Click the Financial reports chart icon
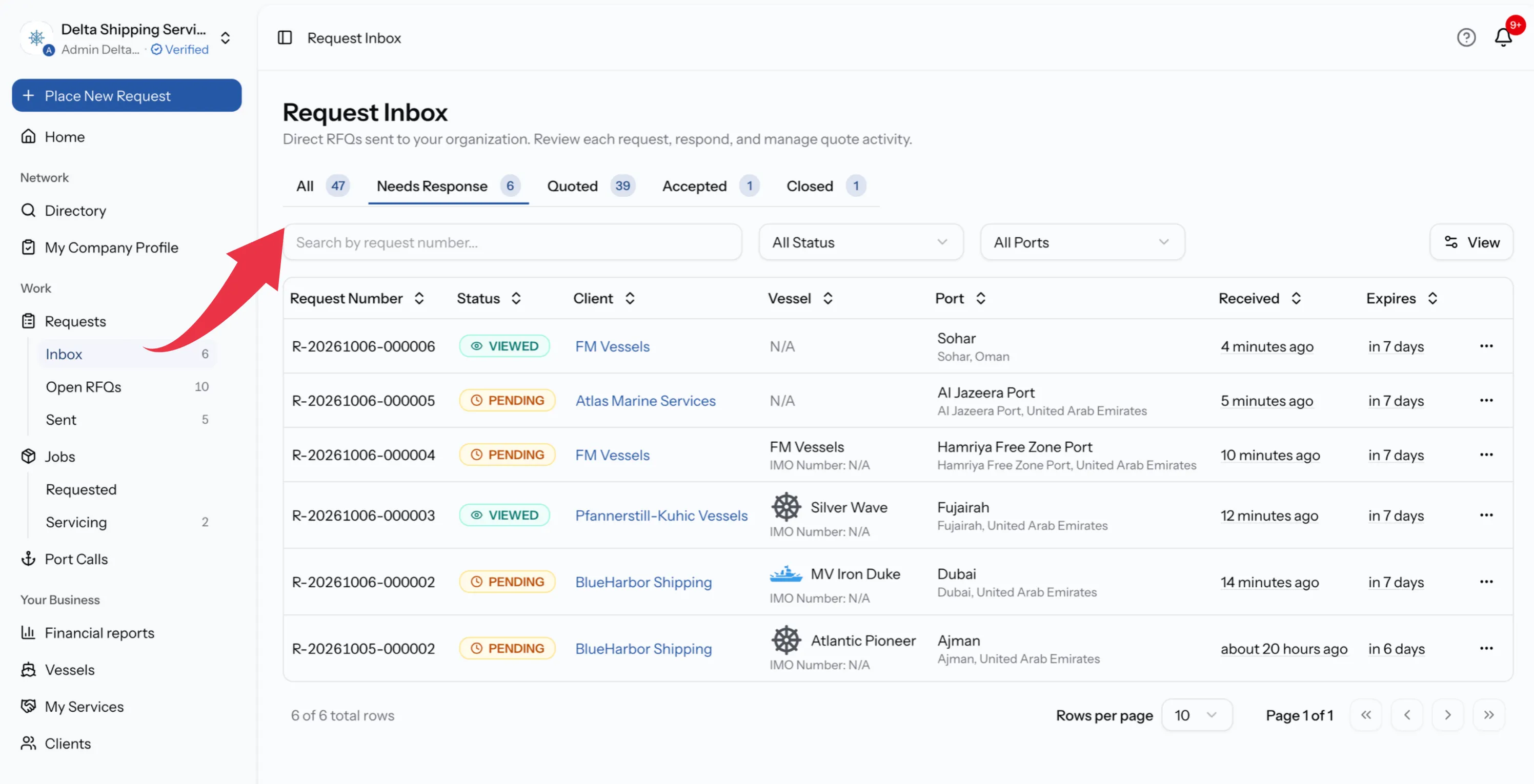The width and height of the screenshot is (1534, 784). coord(28,632)
